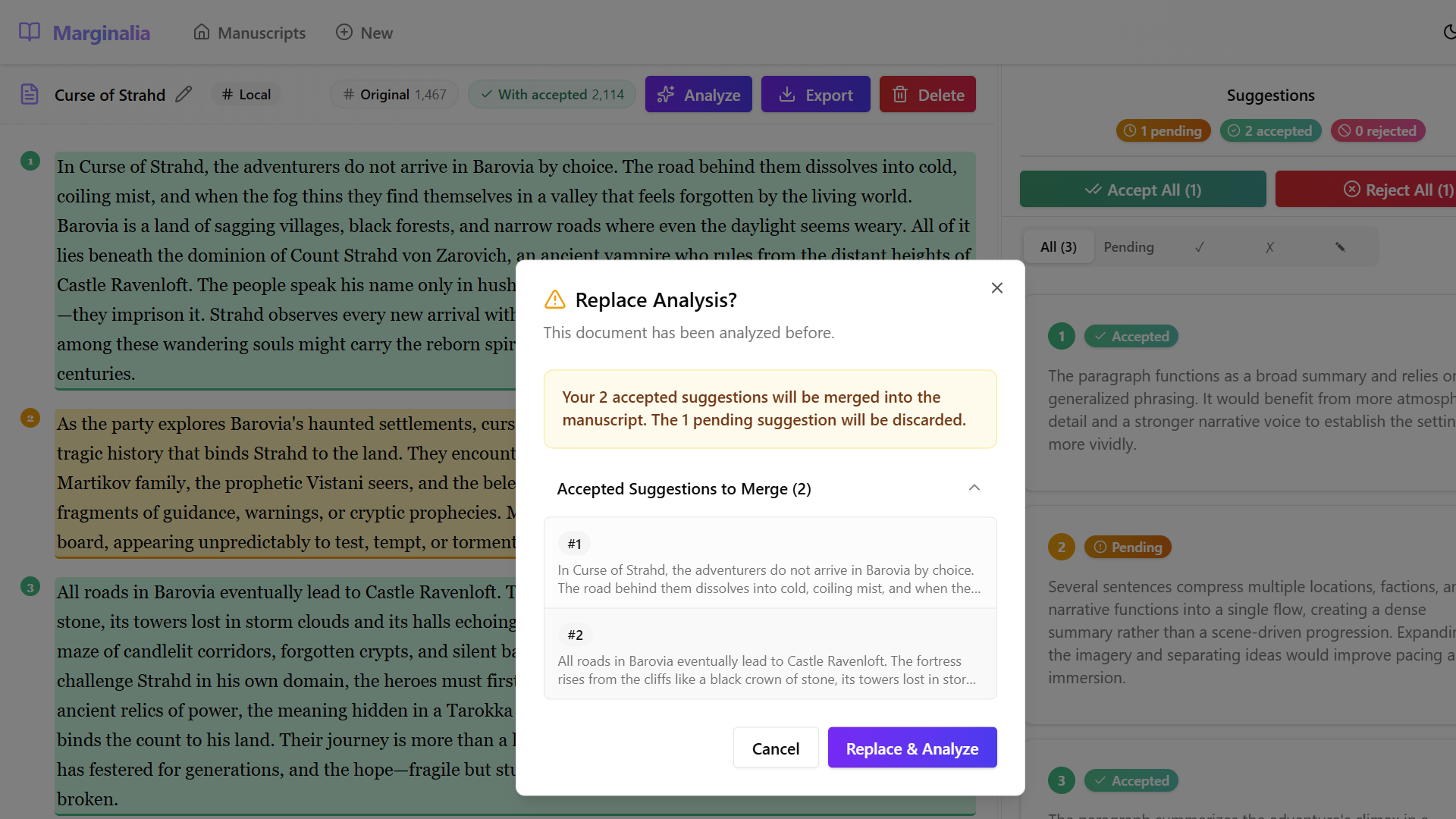
Task: Edit the title with the pencil icon
Action: point(184,94)
